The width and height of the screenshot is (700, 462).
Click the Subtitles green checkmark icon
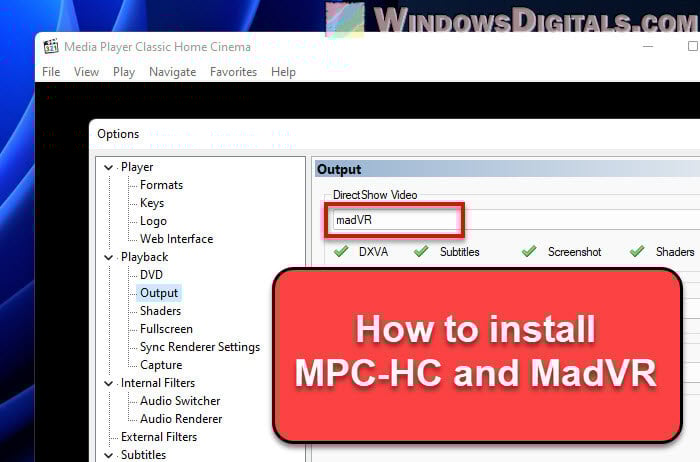[421, 251]
